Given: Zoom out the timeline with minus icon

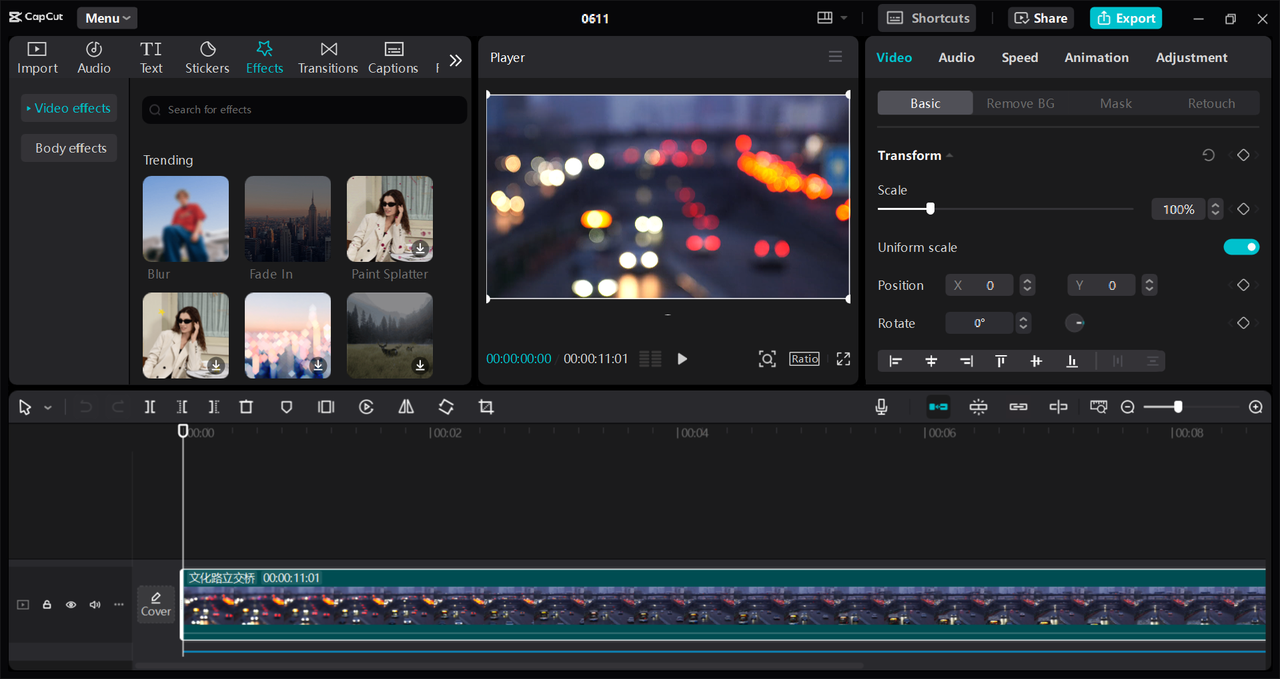Looking at the screenshot, I should (x=1128, y=407).
